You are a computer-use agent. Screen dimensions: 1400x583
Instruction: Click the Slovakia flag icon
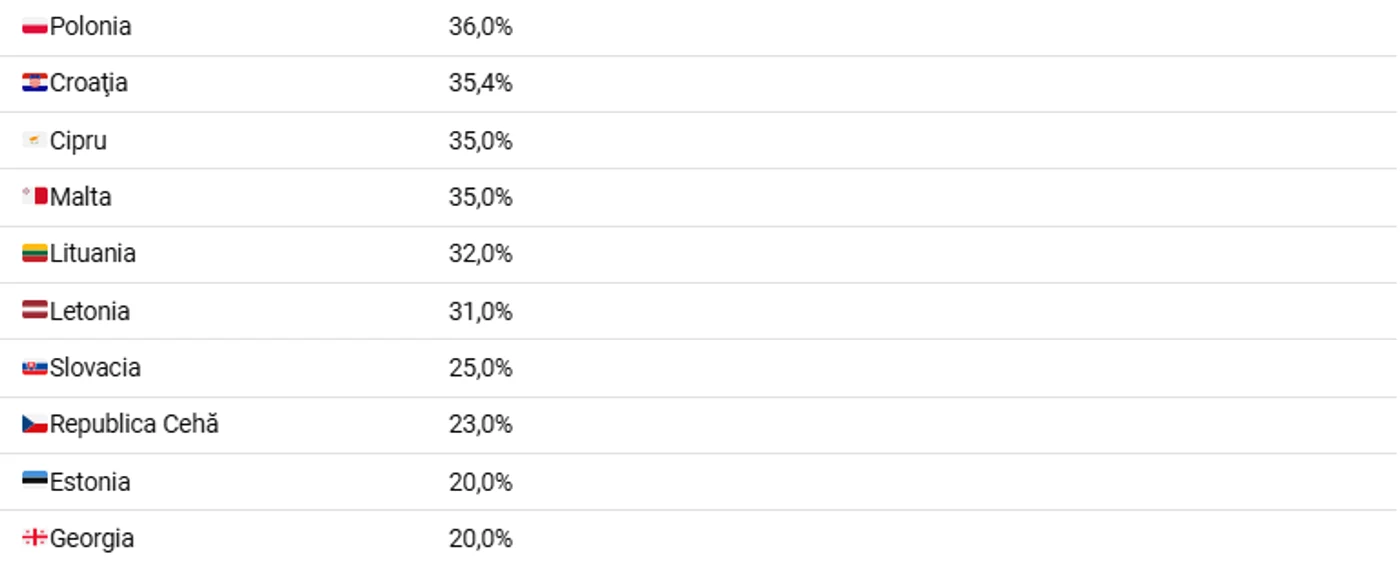pyautogui.click(x=35, y=368)
